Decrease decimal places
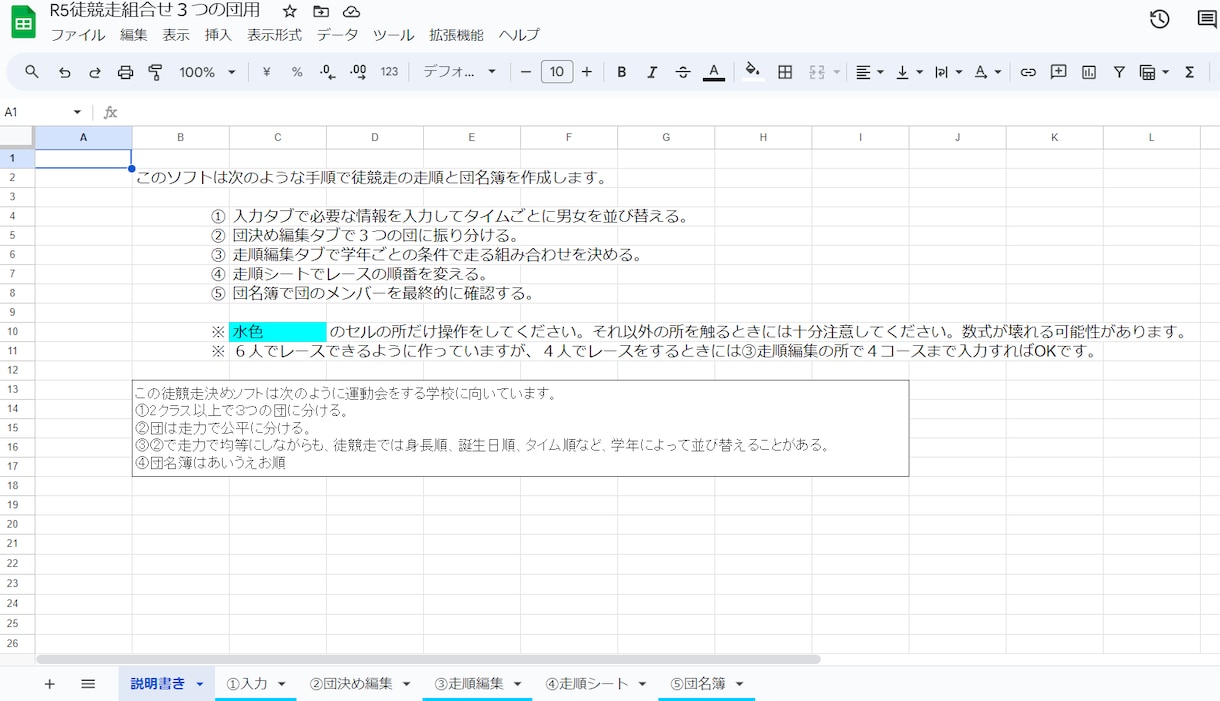The width and height of the screenshot is (1220, 701). click(x=328, y=72)
